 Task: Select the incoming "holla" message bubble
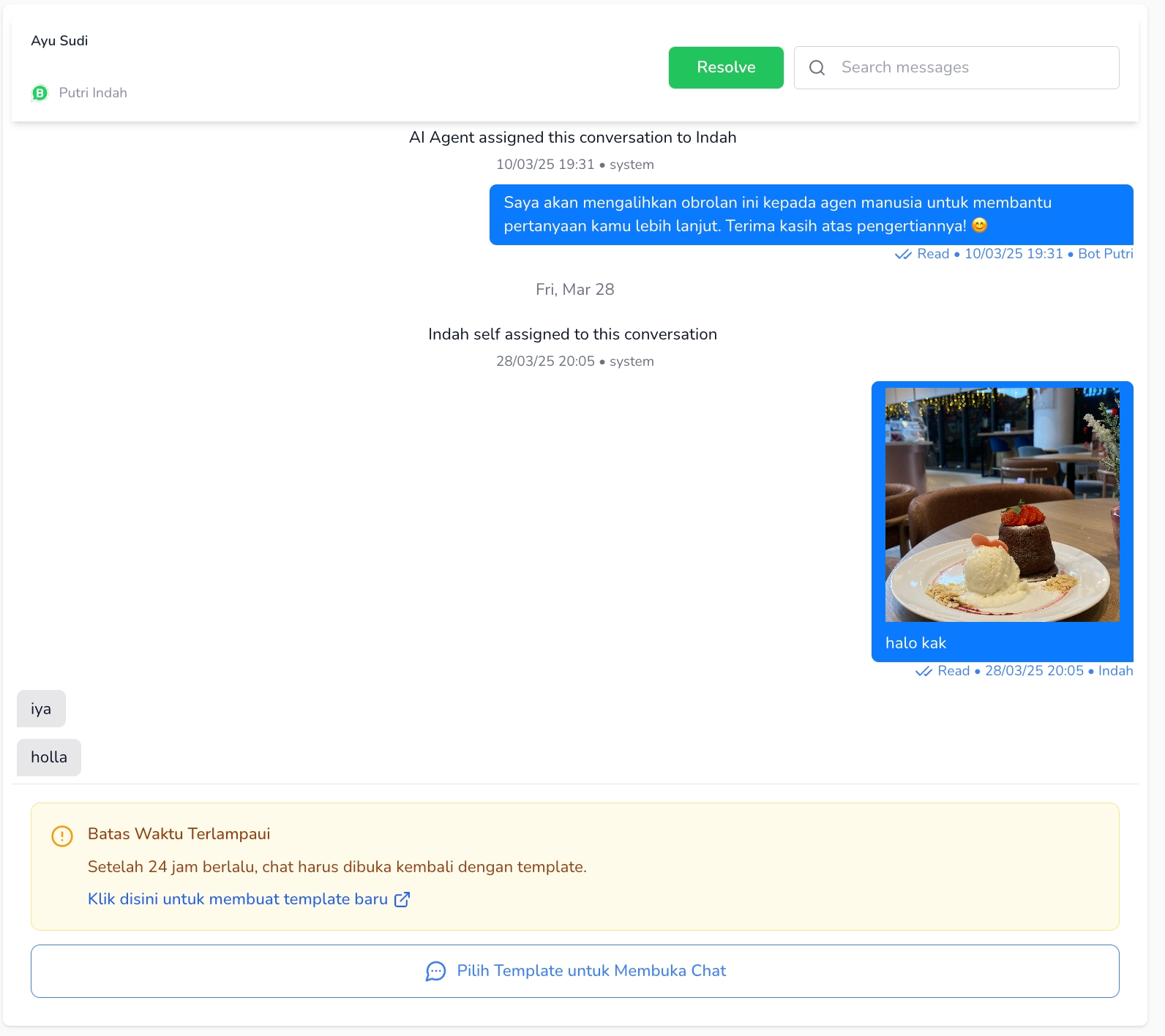[49, 757]
